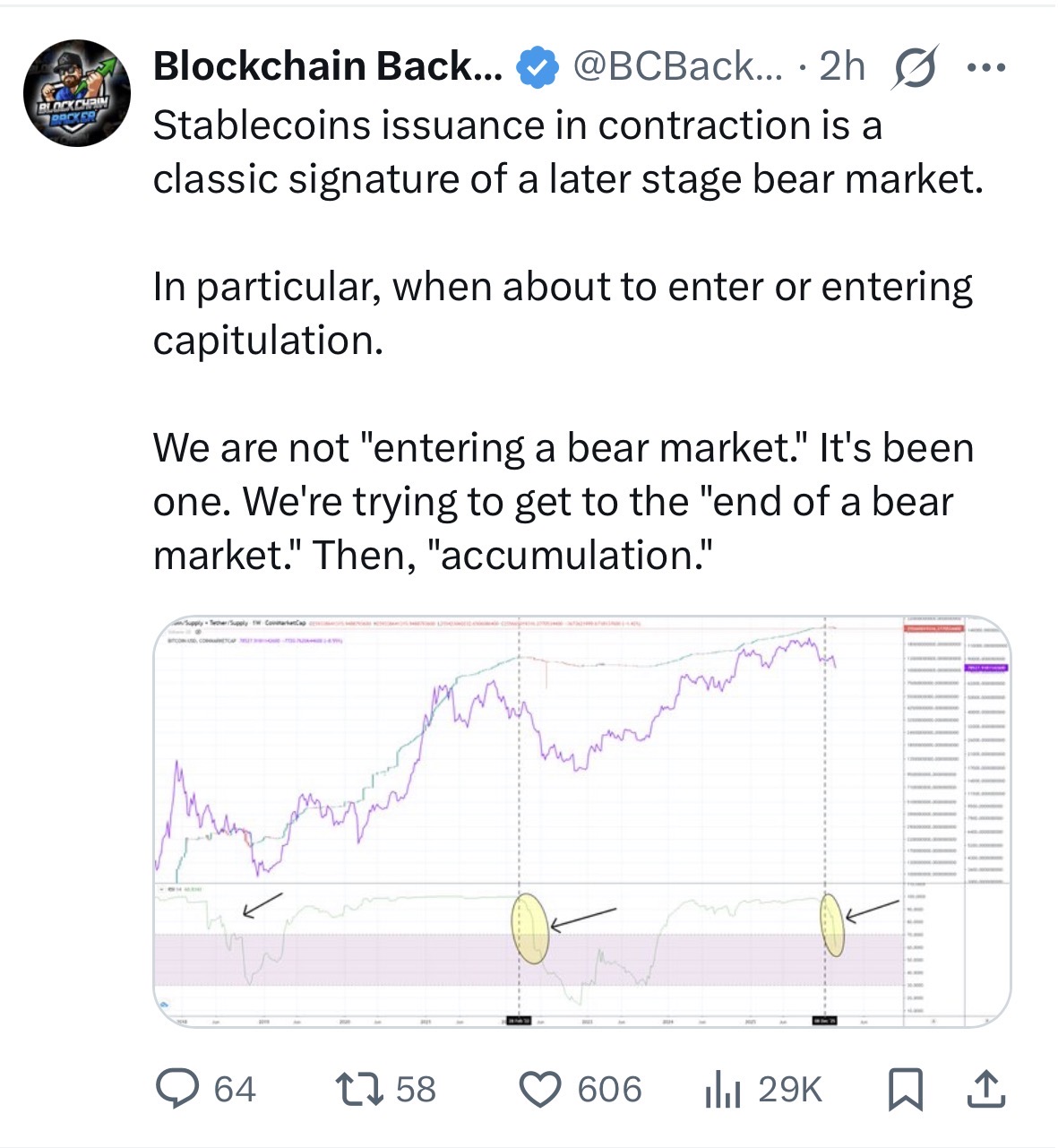Like the post with the heart icon
This screenshot has width=1058, height=1148.
click(540, 1089)
